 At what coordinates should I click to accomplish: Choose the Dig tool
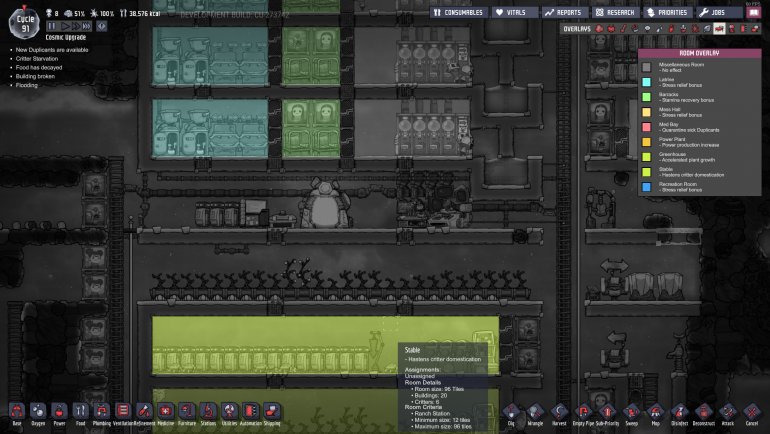tap(511, 410)
